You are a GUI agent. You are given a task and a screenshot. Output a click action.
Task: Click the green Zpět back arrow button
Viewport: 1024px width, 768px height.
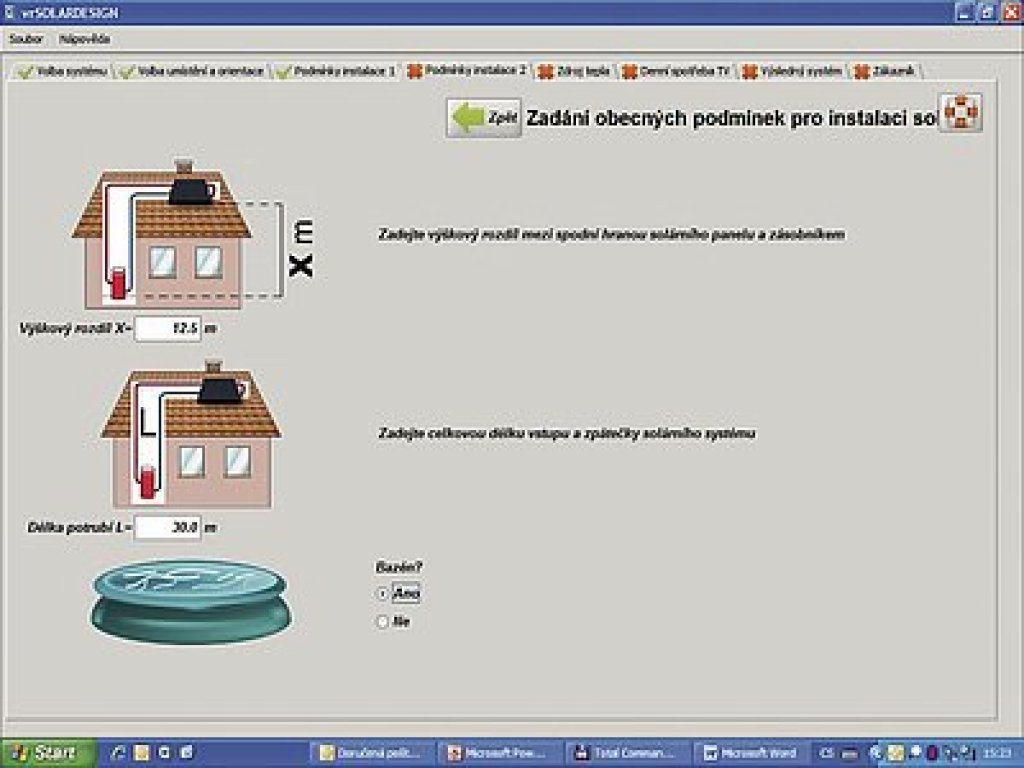point(484,118)
